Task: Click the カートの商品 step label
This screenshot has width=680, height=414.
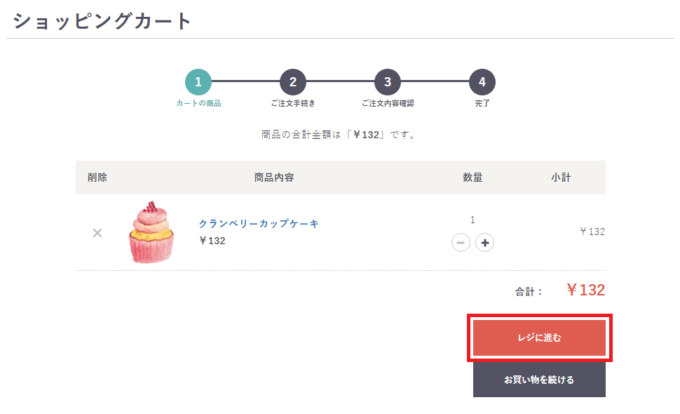Action: coord(199,103)
